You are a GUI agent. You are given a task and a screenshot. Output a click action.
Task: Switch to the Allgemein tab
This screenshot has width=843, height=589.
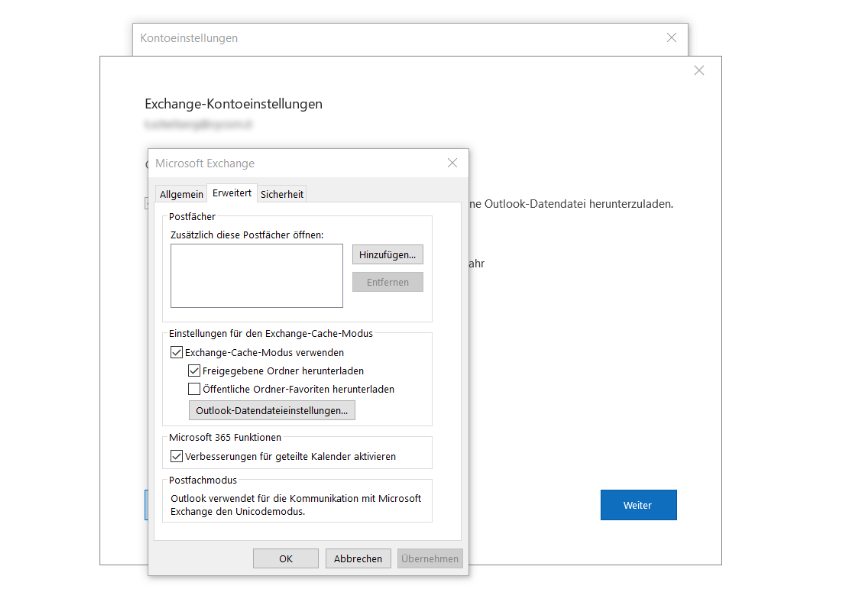pyautogui.click(x=181, y=194)
